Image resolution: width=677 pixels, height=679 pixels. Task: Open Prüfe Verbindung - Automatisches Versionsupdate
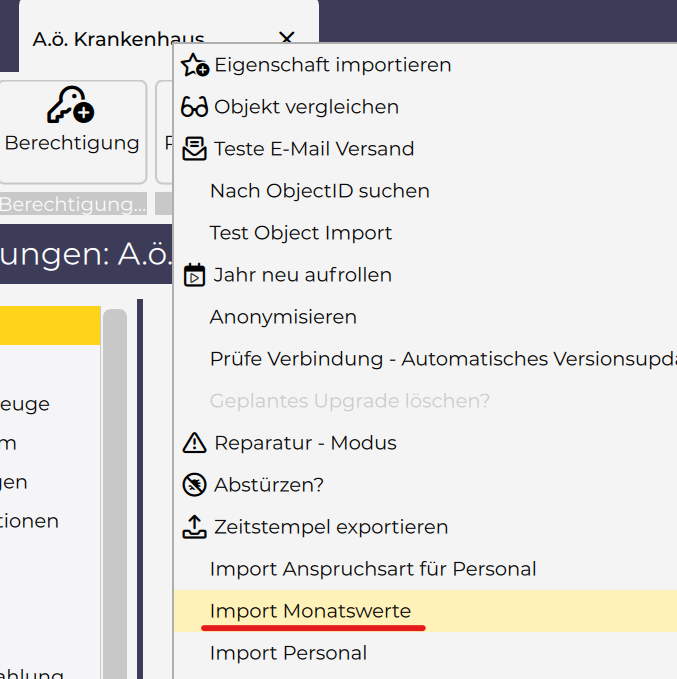pyautogui.click(x=440, y=359)
